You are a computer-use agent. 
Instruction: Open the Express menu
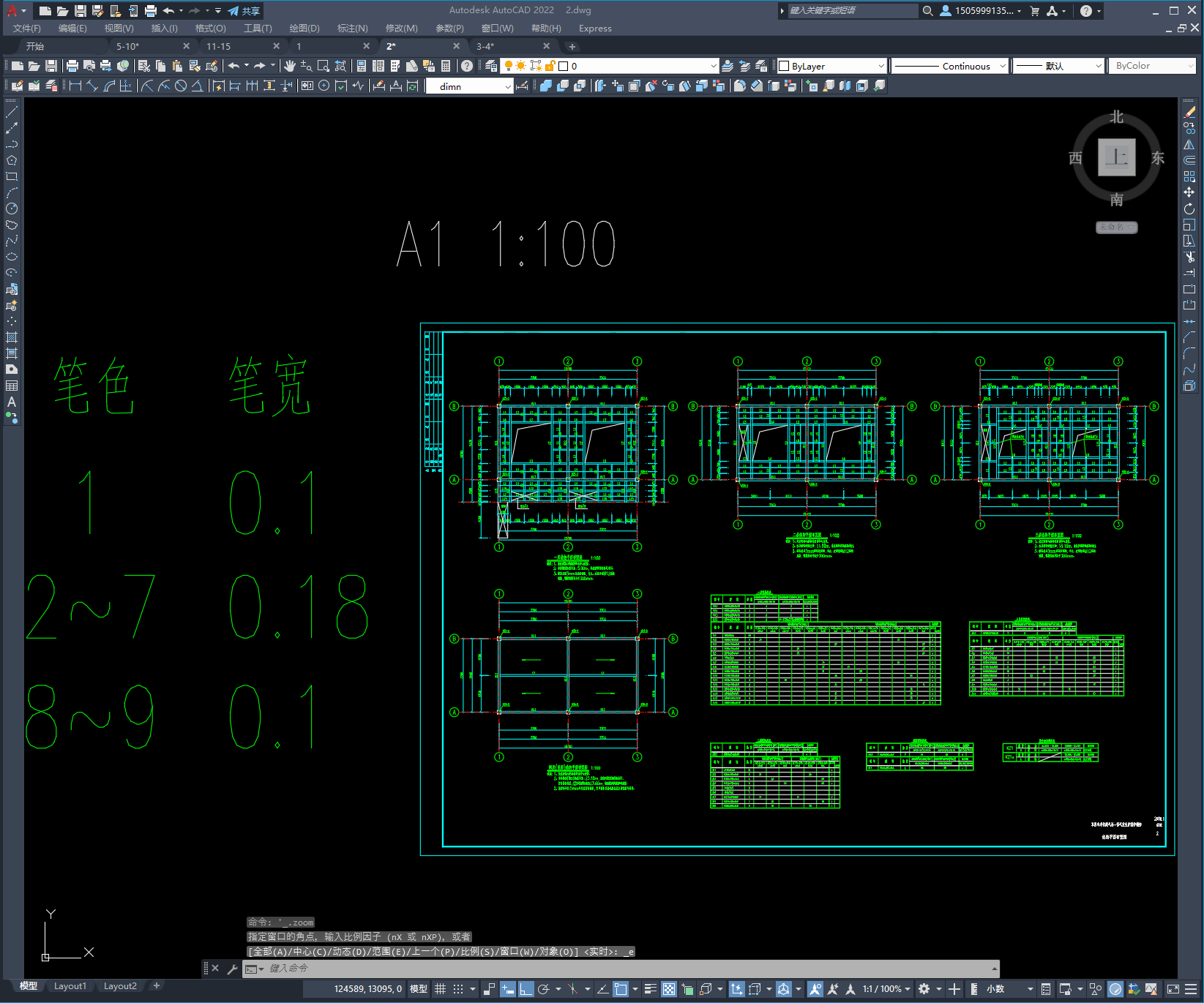click(x=595, y=29)
